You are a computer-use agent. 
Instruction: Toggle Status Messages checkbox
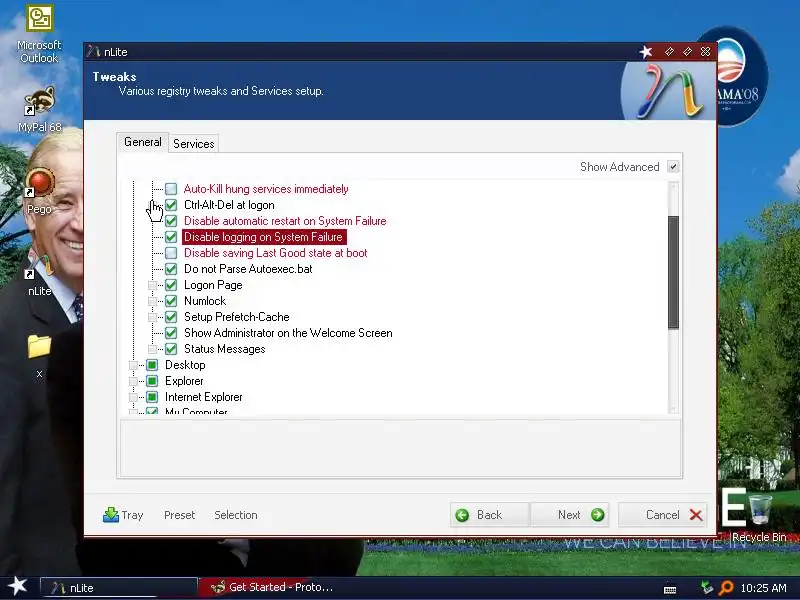point(171,349)
